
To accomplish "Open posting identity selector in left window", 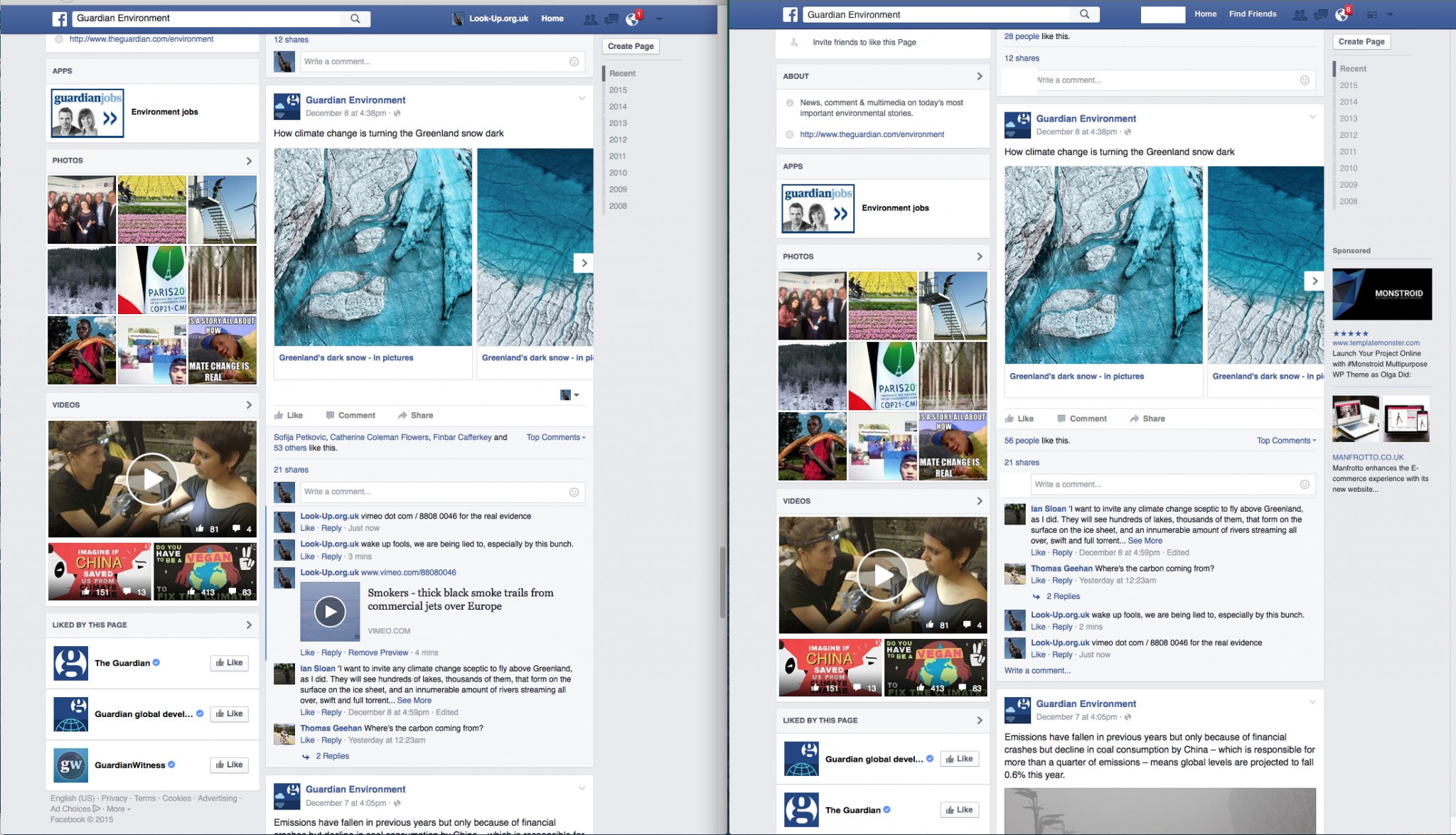I will tap(569, 395).
